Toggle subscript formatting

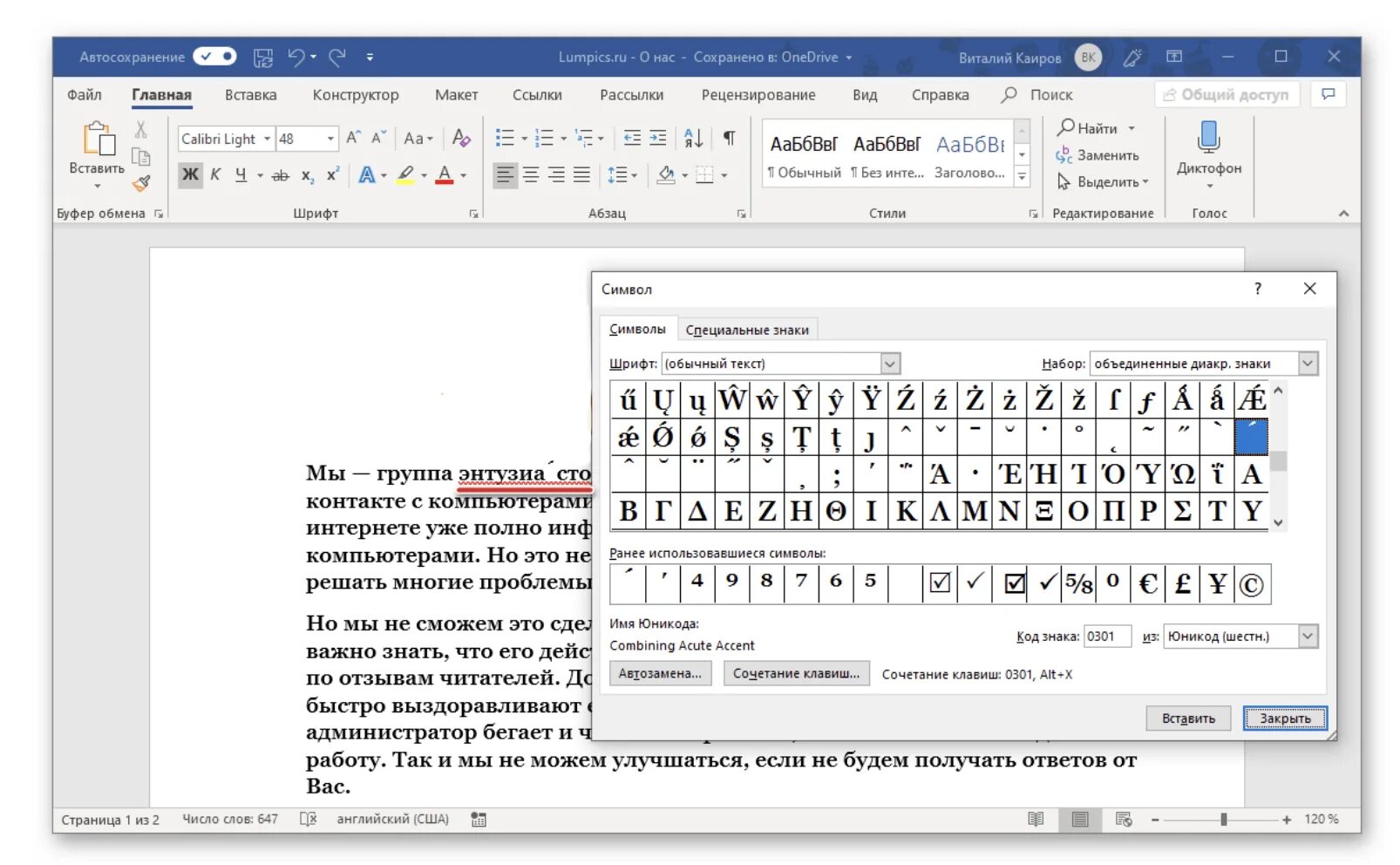(x=307, y=175)
